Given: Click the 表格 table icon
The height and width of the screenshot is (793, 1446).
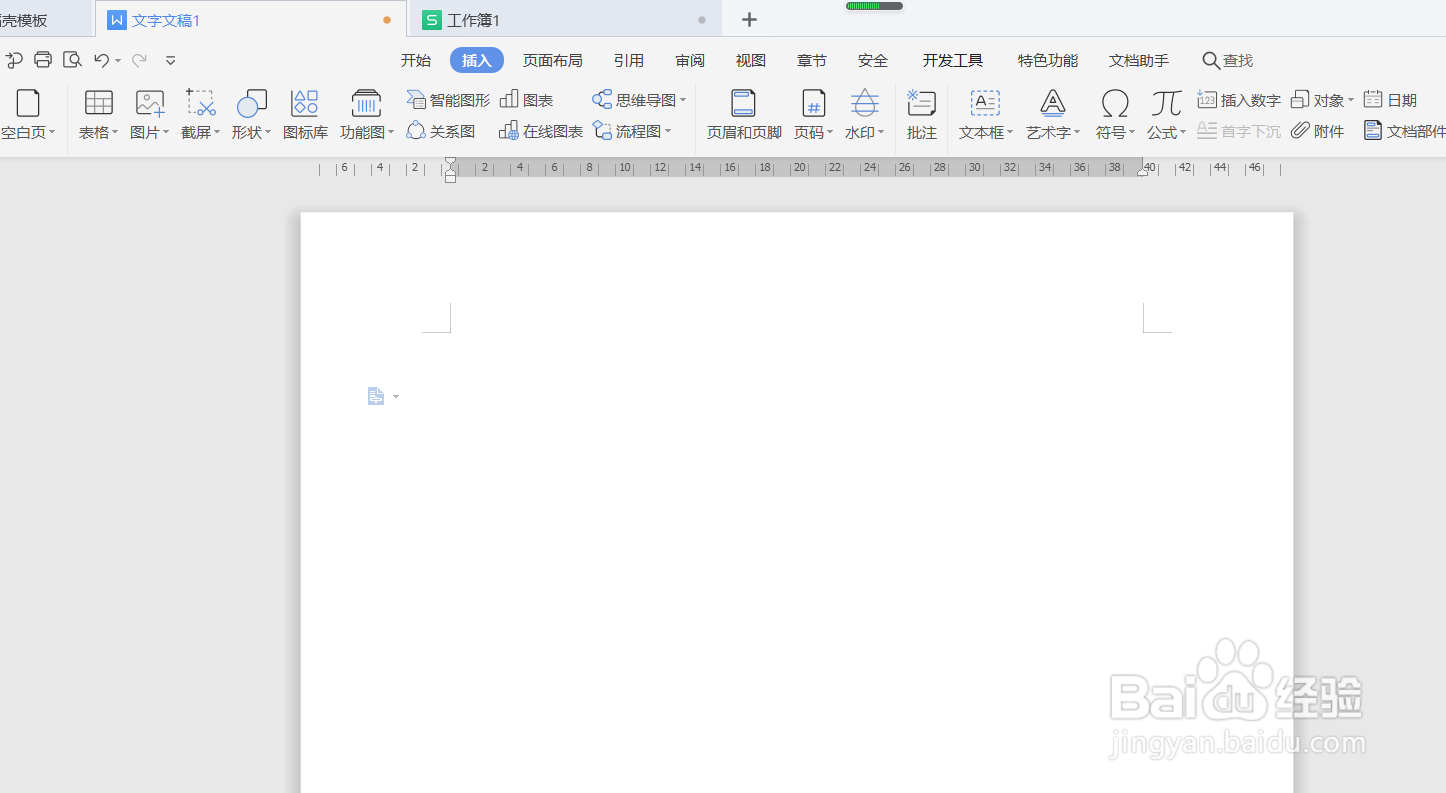Looking at the screenshot, I should click(98, 103).
